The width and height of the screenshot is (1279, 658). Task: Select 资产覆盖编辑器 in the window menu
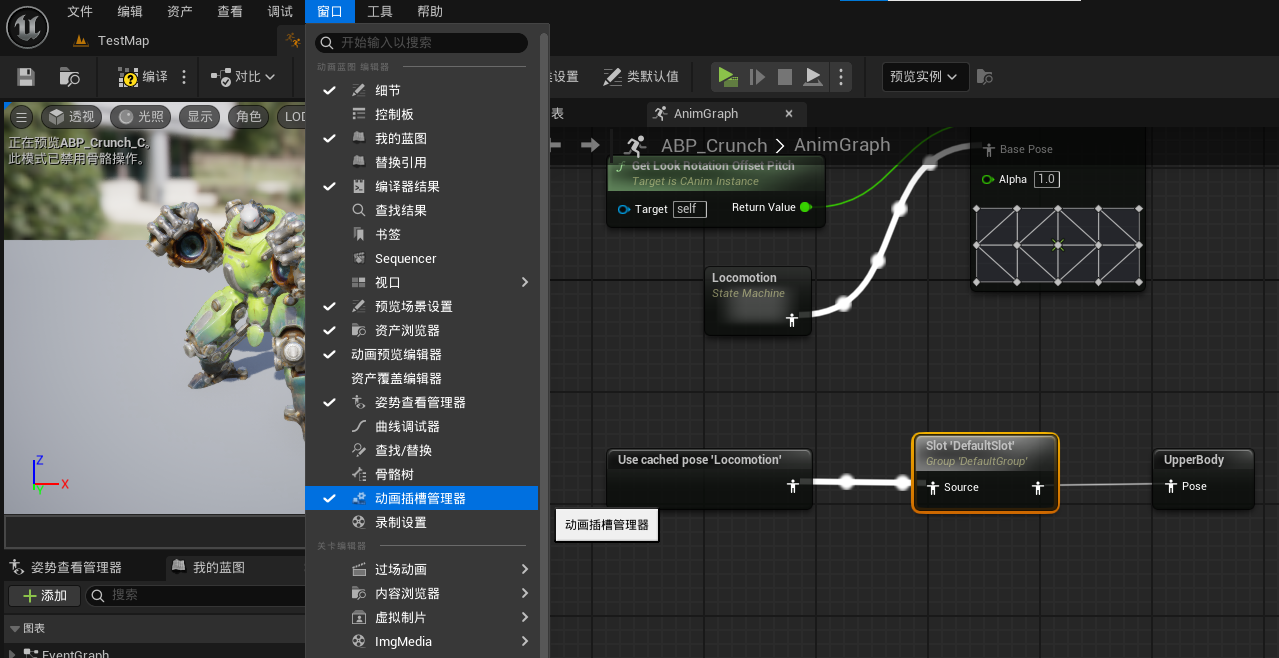click(x=421, y=378)
